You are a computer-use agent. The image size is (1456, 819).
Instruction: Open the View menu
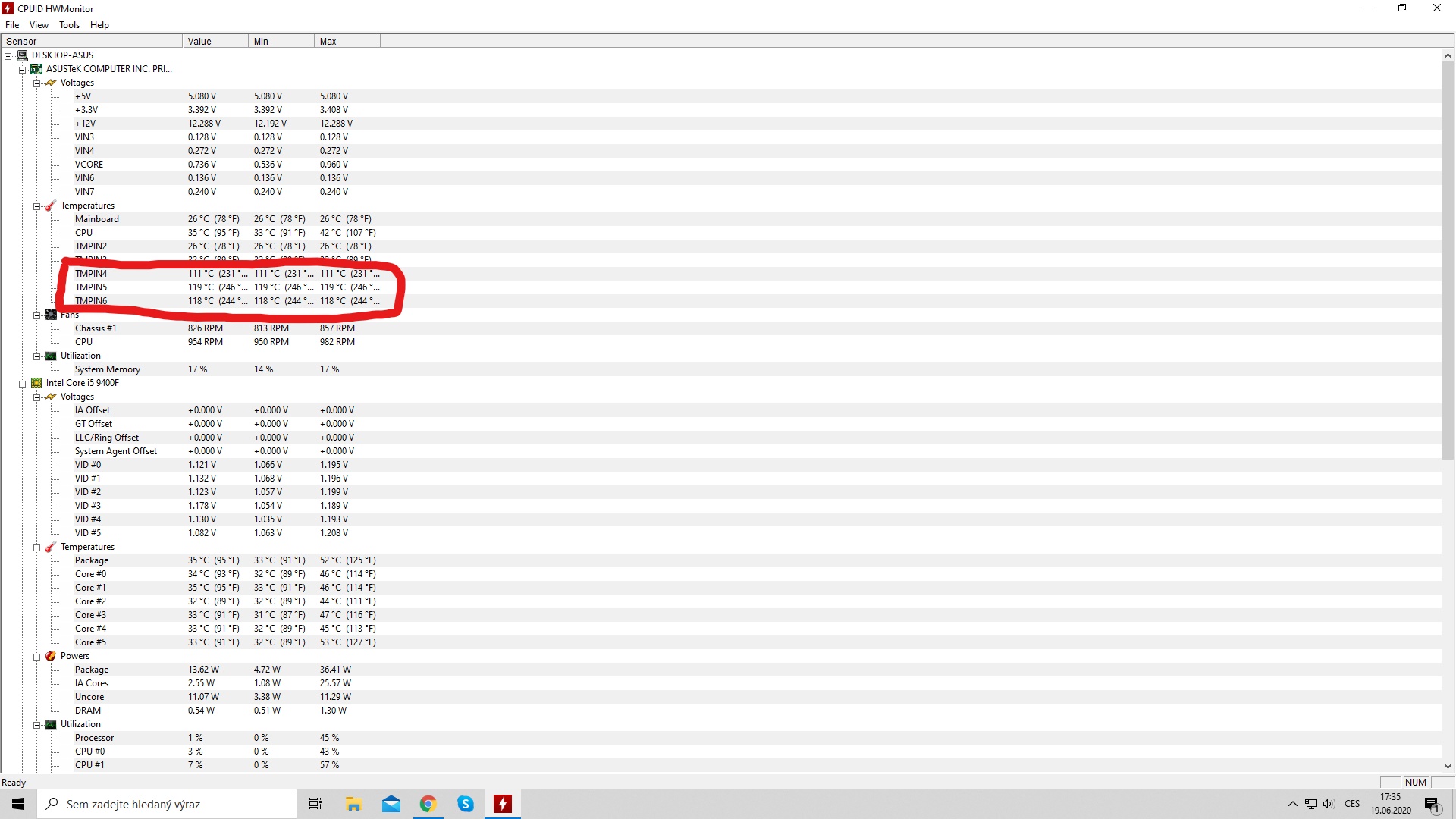pos(39,25)
